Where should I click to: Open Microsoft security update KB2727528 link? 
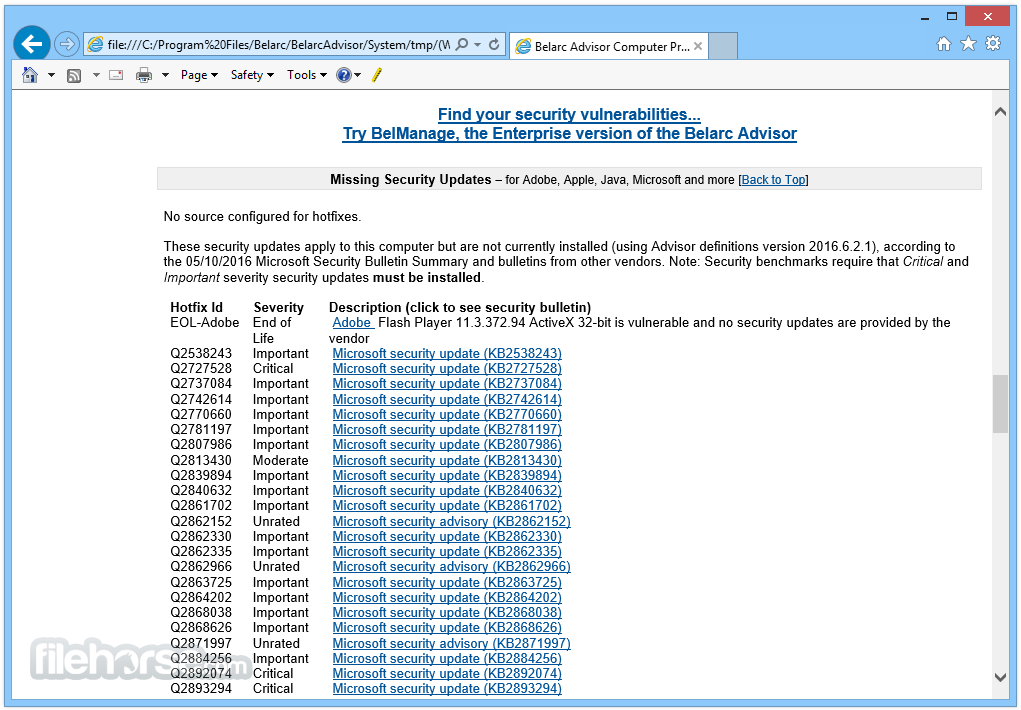(x=447, y=368)
